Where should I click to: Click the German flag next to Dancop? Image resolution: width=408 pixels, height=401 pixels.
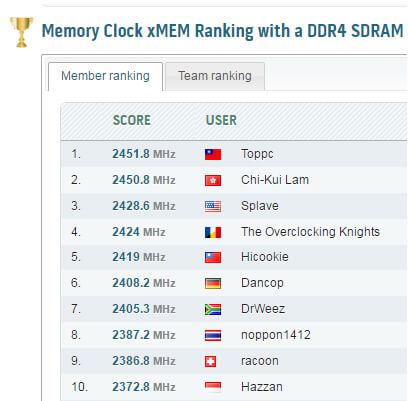coord(213,283)
